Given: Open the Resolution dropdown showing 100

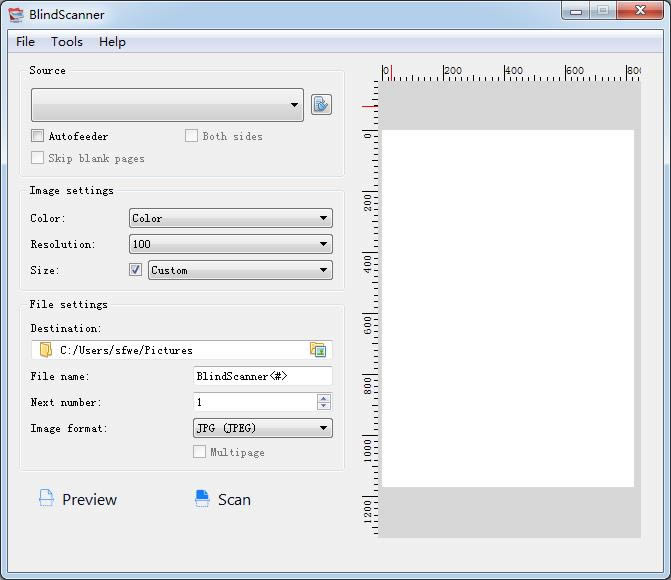Looking at the screenshot, I should (231, 244).
